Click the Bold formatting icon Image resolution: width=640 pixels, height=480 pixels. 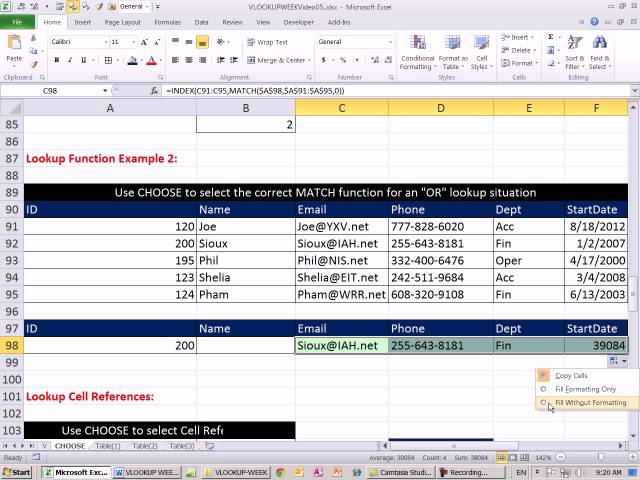coord(57,60)
